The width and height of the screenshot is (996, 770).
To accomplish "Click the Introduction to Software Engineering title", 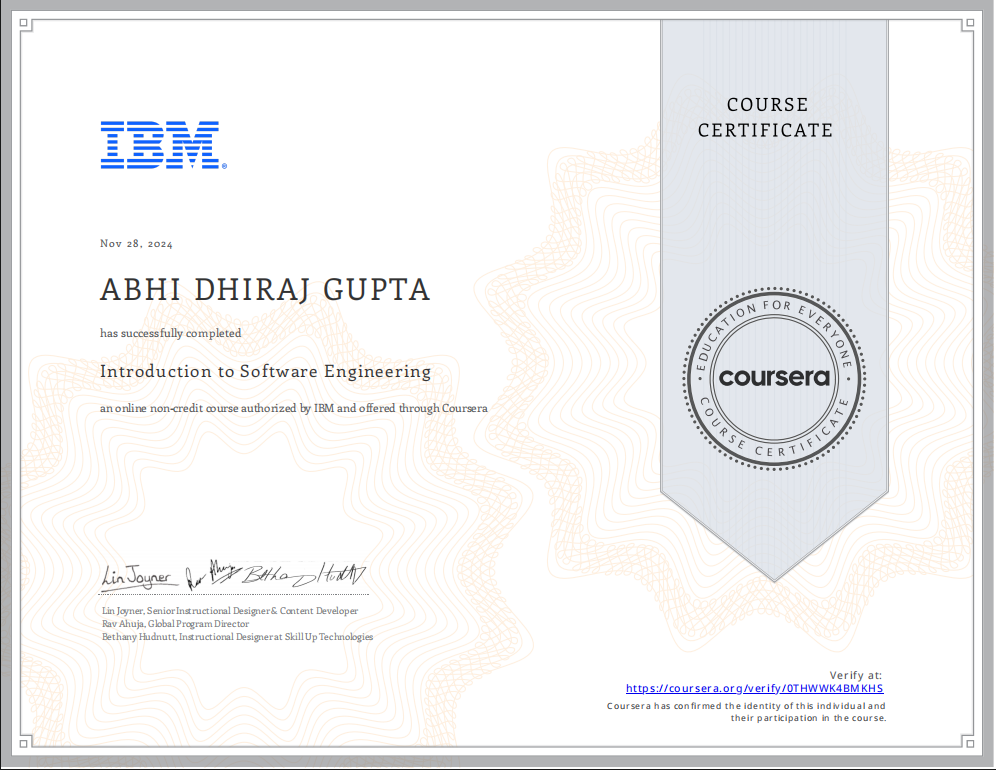I will point(265,371).
